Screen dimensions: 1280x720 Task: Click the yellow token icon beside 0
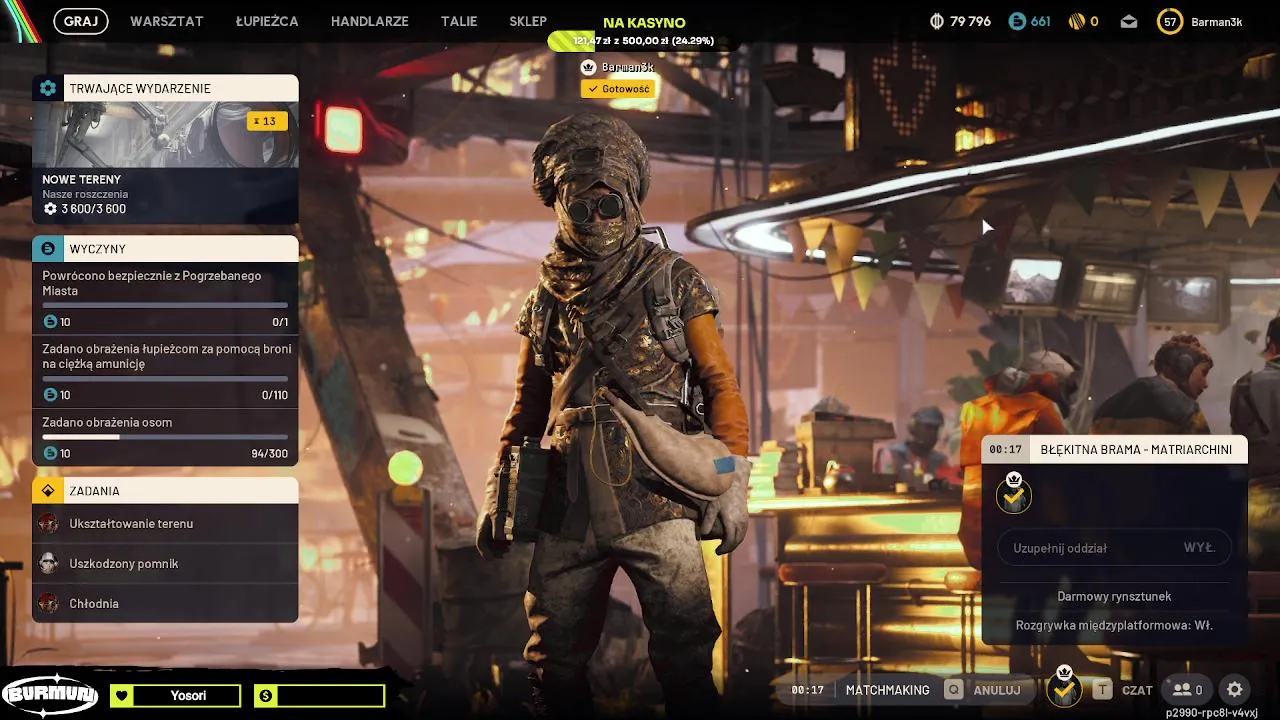(1077, 21)
